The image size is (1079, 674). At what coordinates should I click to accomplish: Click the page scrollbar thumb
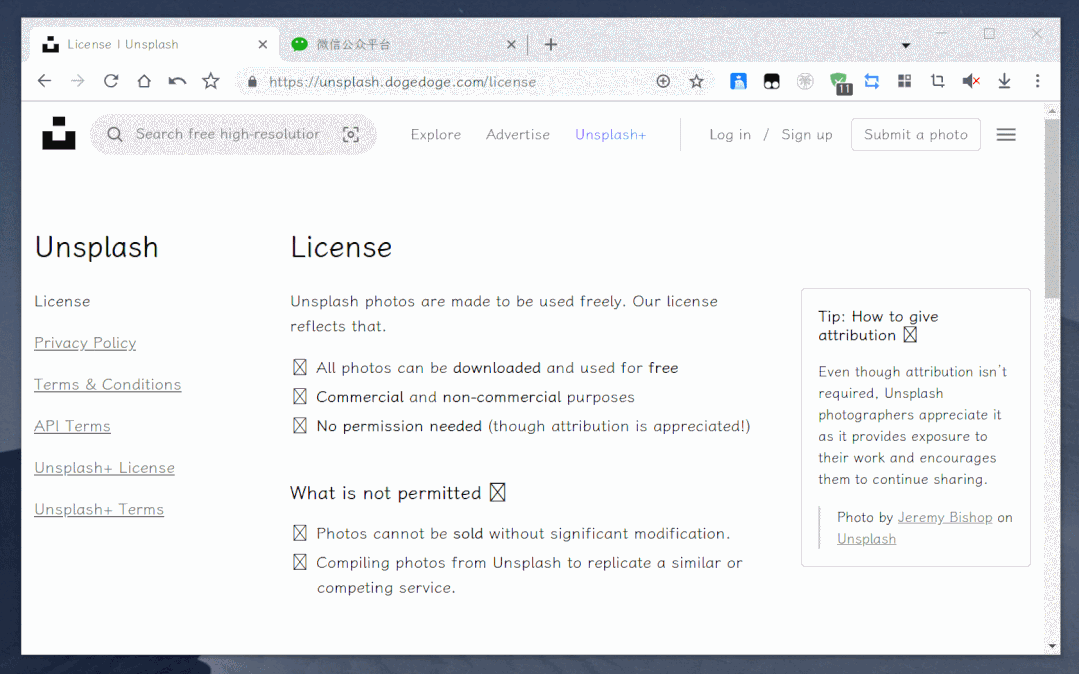[1051, 208]
